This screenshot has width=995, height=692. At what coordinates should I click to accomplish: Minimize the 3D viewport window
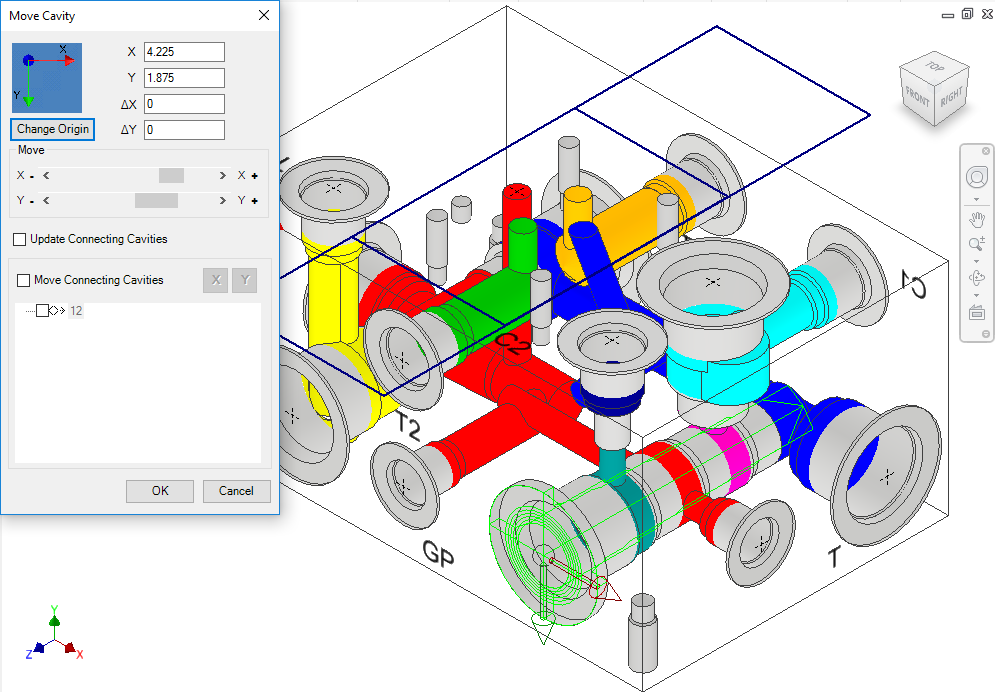948,15
